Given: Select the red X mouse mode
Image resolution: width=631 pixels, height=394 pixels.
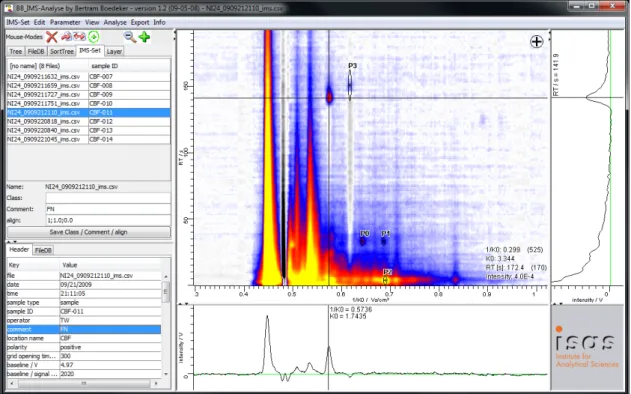Looking at the screenshot, I should (x=52, y=37).
